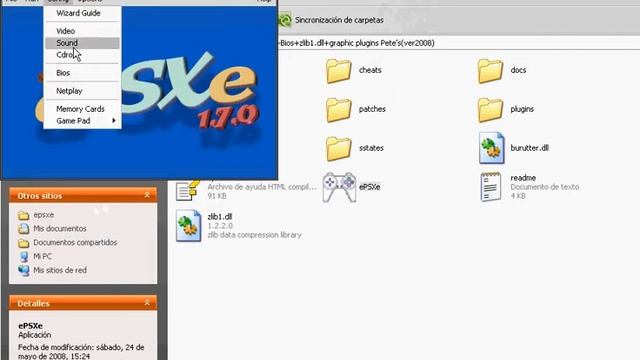Viewport: 640px width, 360px height.
Task: Open the patches folder icon
Action: [x=338, y=109]
